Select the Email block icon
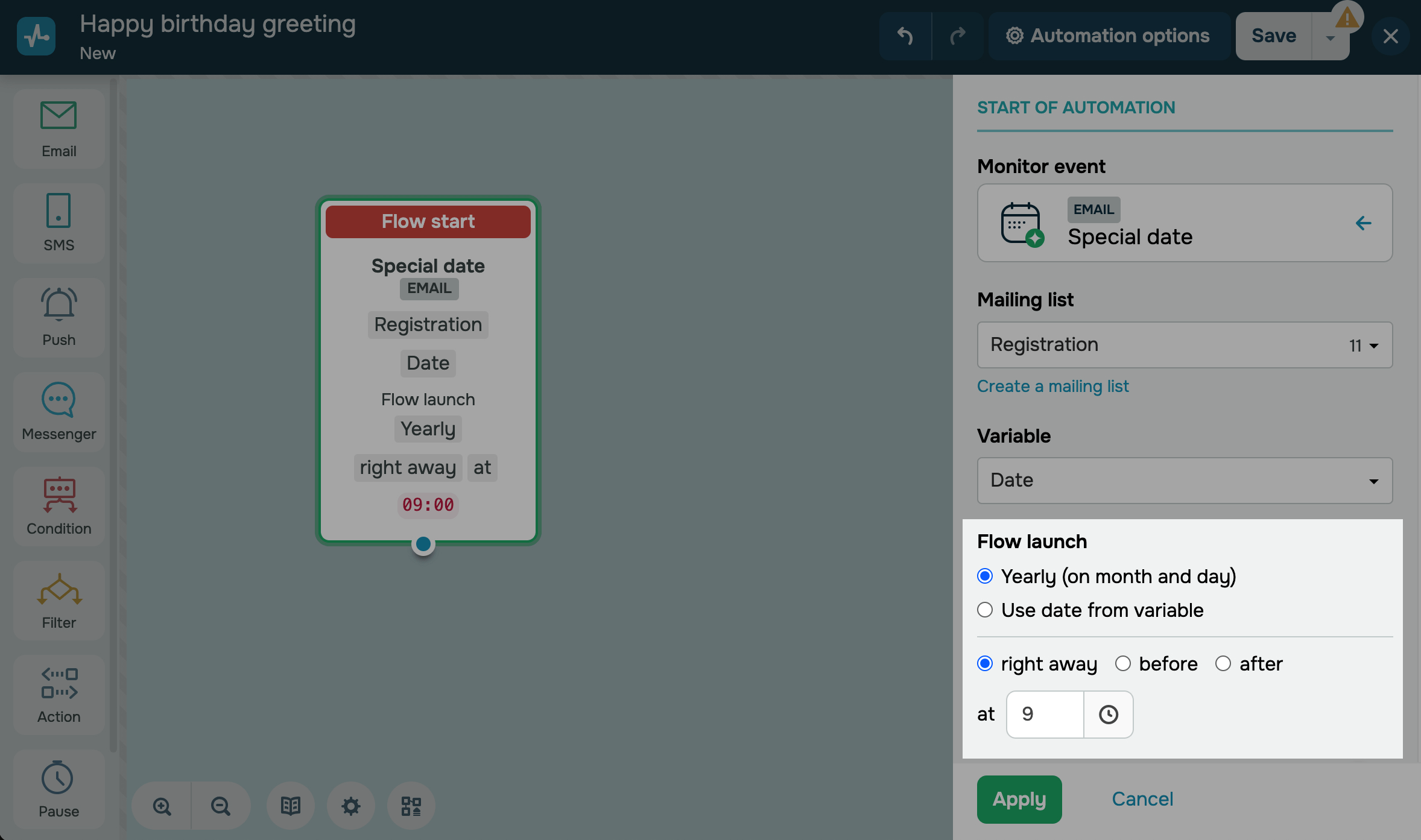This screenshot has width=1421, height=840. click(x=59, y=128)
